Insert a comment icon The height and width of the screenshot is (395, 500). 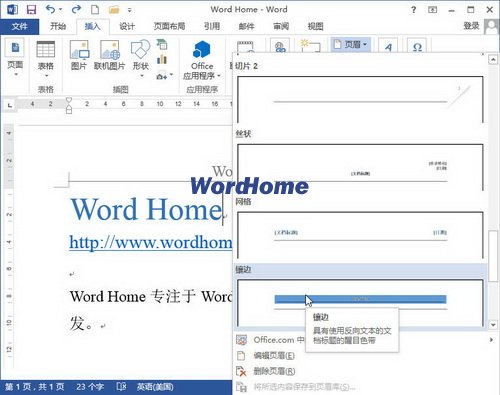[x=310, y=46]
